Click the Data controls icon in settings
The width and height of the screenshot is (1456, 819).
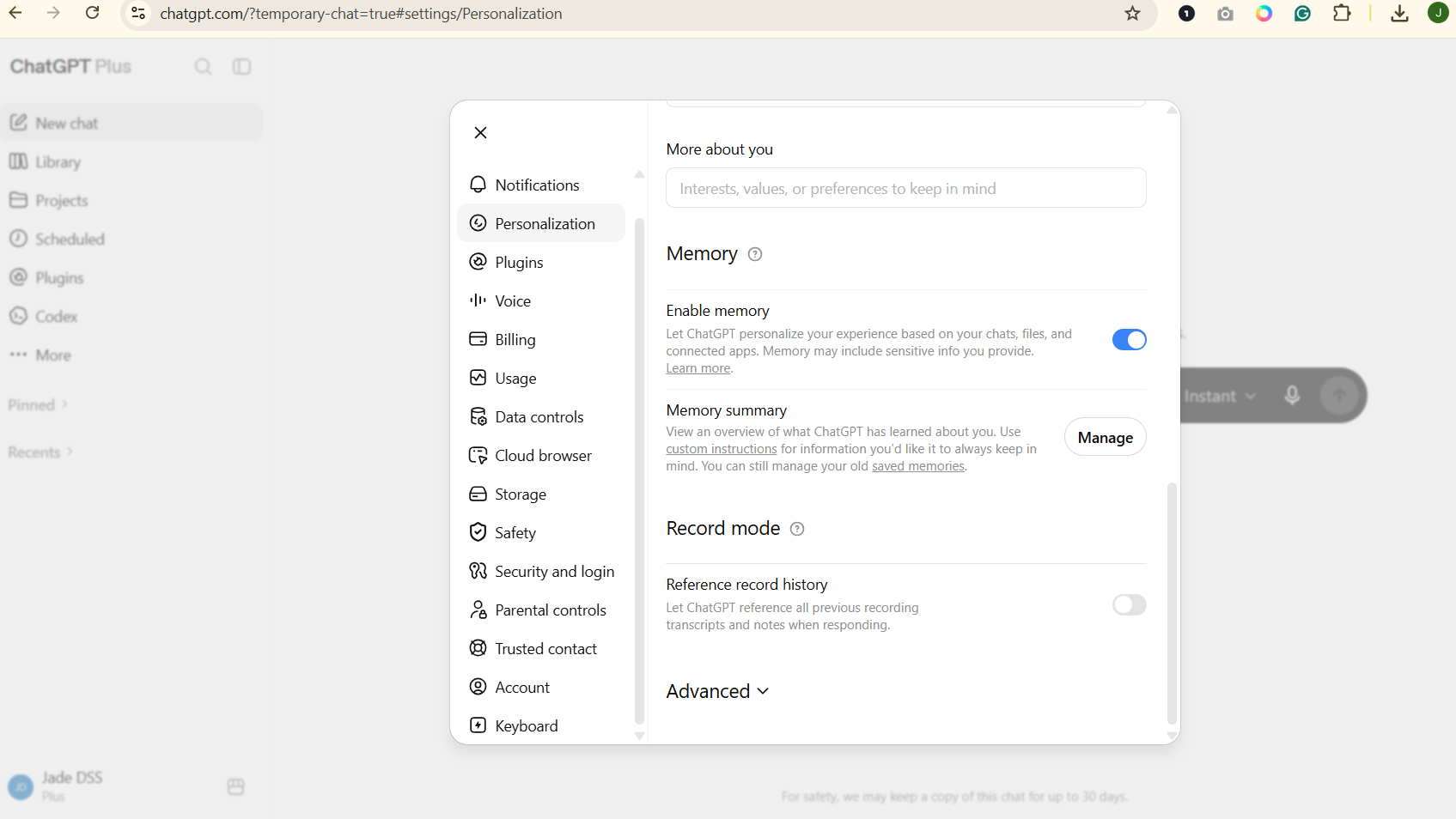(x=478, y=416)
